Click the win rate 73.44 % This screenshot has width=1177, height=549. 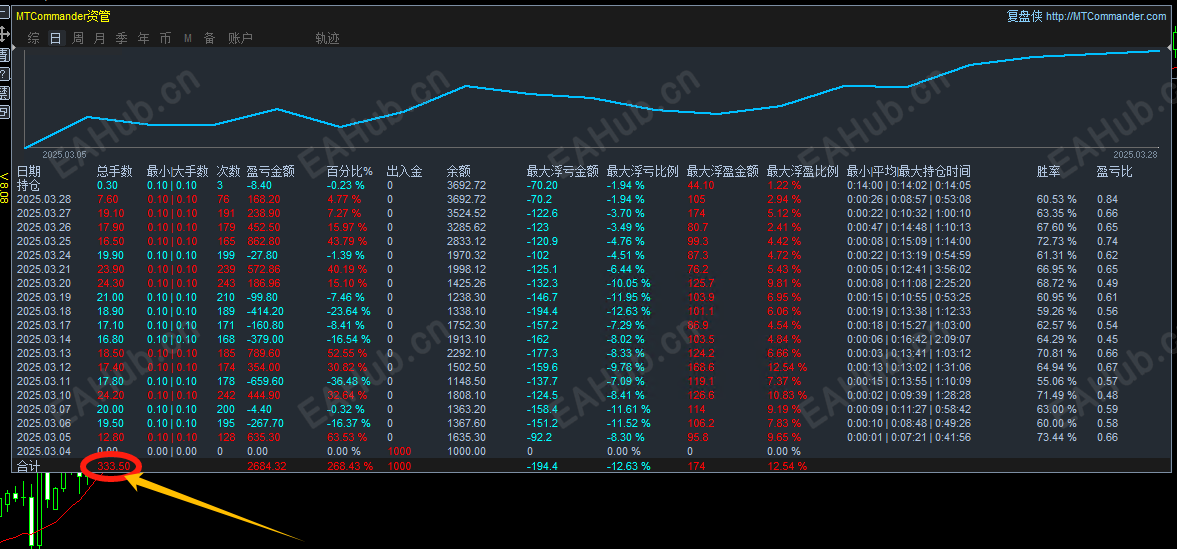tap(1056, 437)
